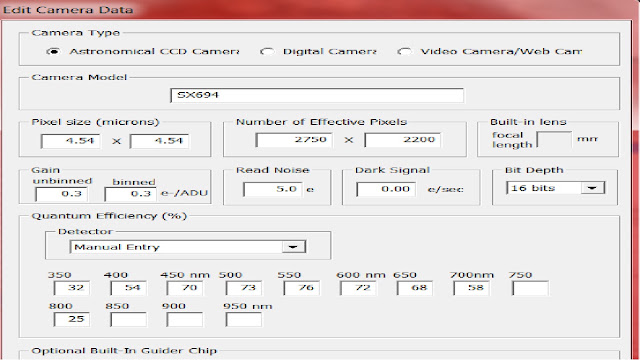Open the Bit Depth dropdown arrow
640x360 pixels.
click(593, 188)
